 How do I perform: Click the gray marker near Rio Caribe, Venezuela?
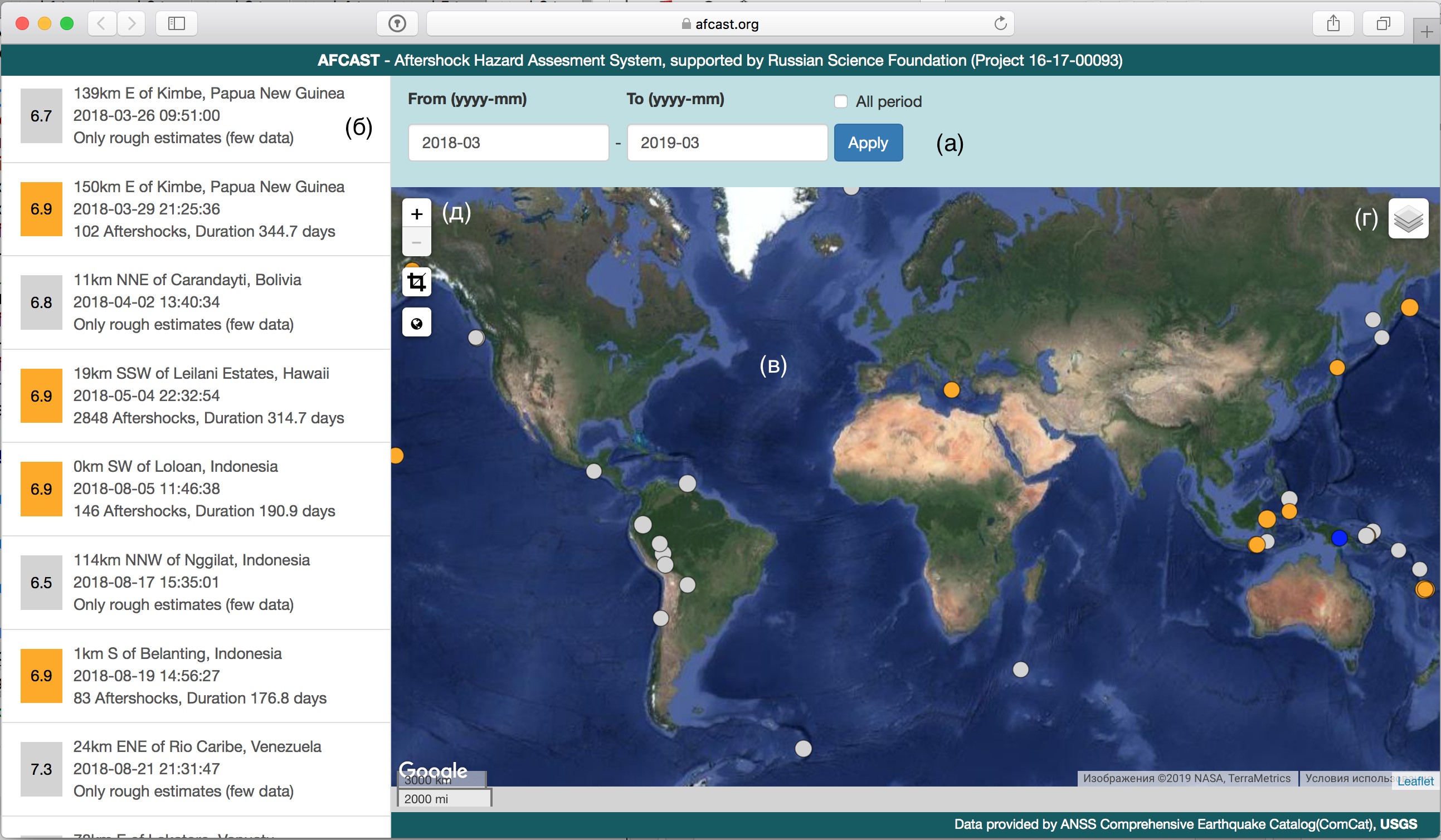(x=687, y=484)
